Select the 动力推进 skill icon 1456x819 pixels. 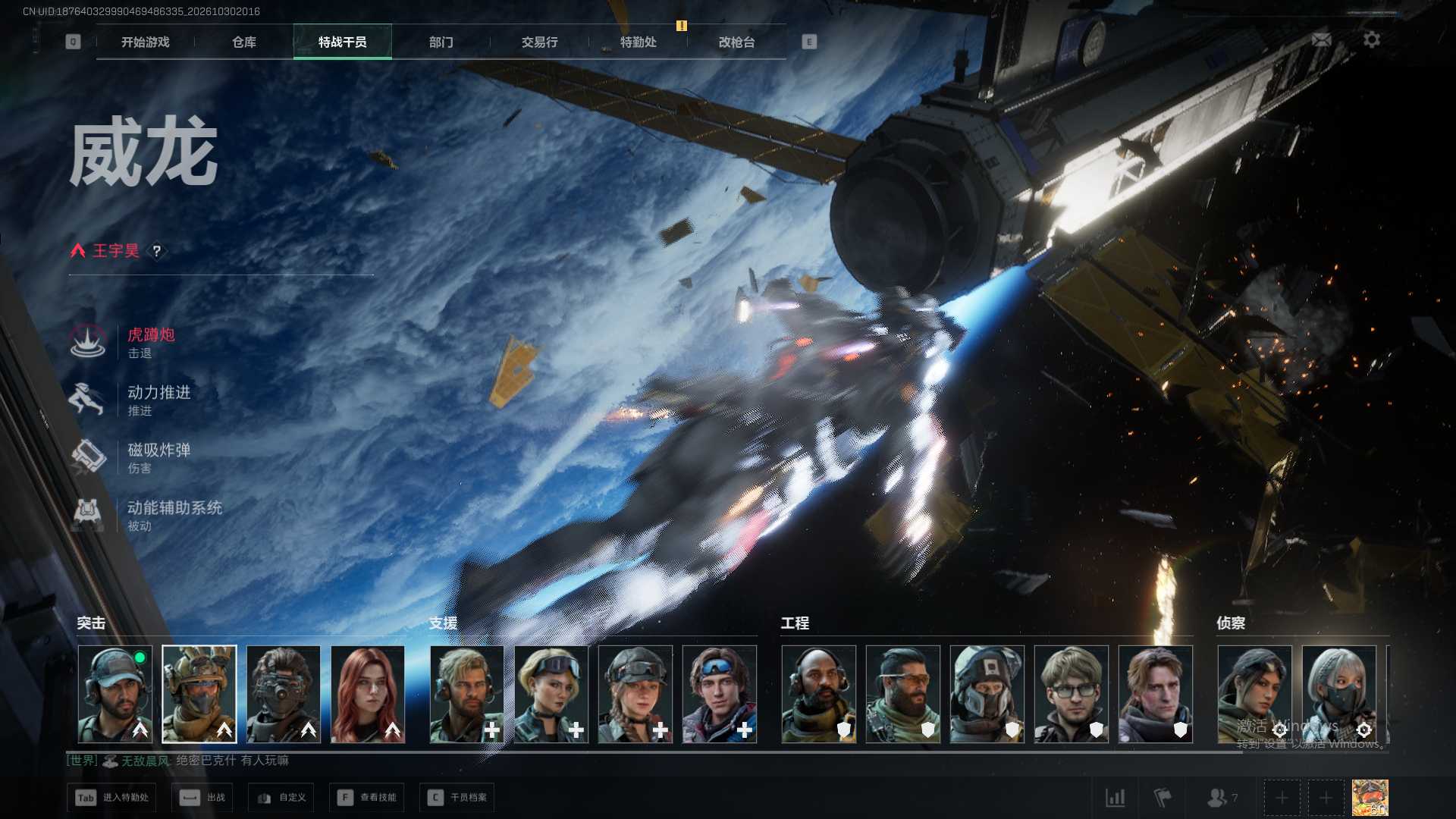[x=86, y=399]
